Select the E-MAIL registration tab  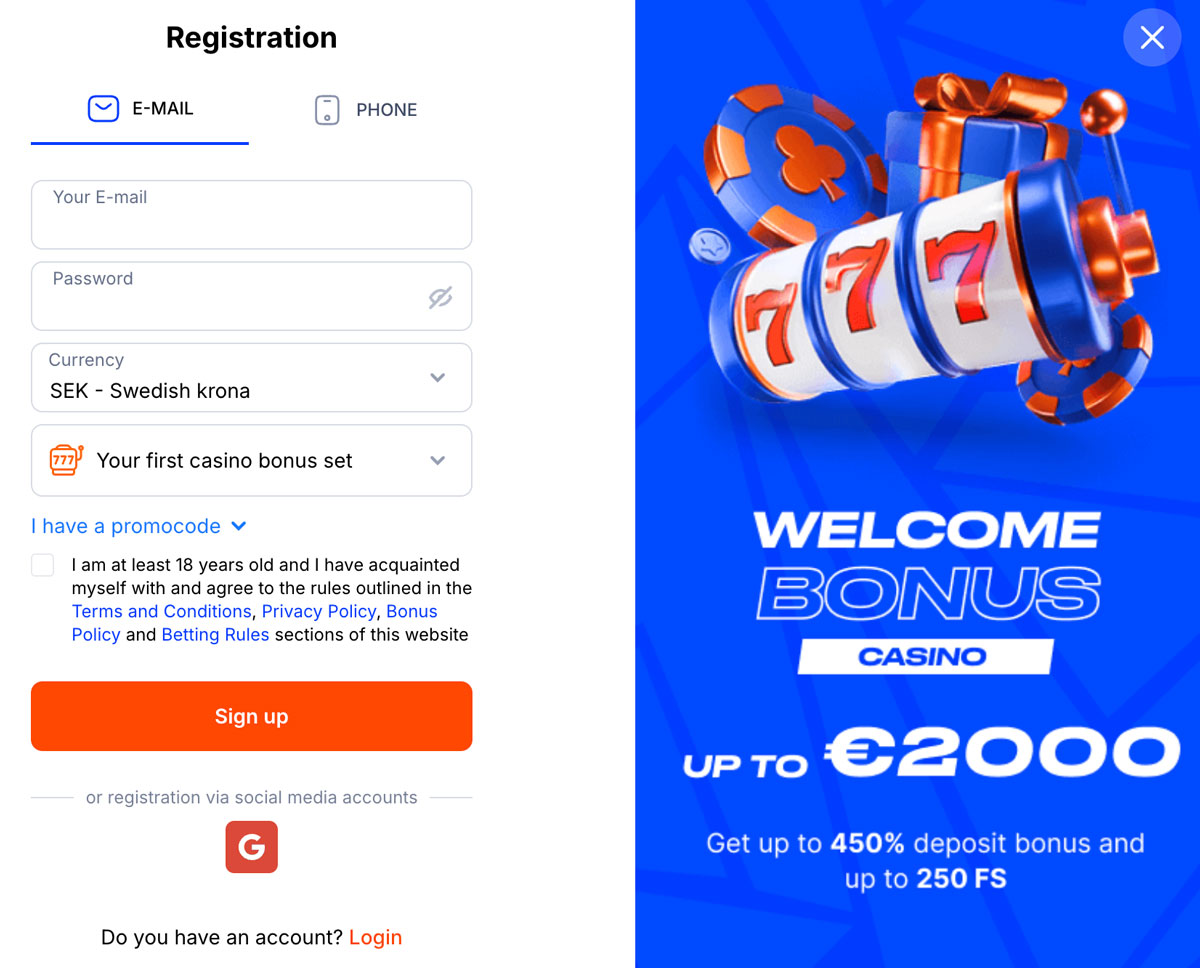[140, 109]
